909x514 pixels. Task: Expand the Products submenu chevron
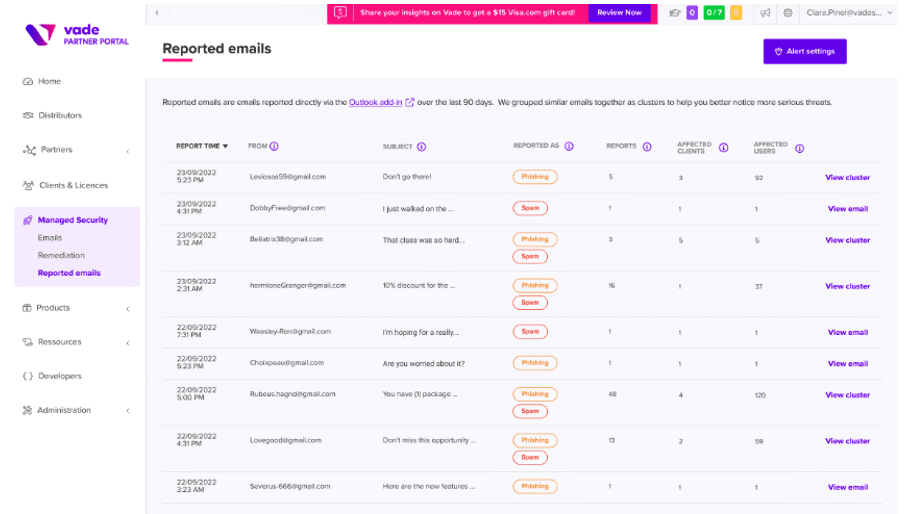pos(128,309)
